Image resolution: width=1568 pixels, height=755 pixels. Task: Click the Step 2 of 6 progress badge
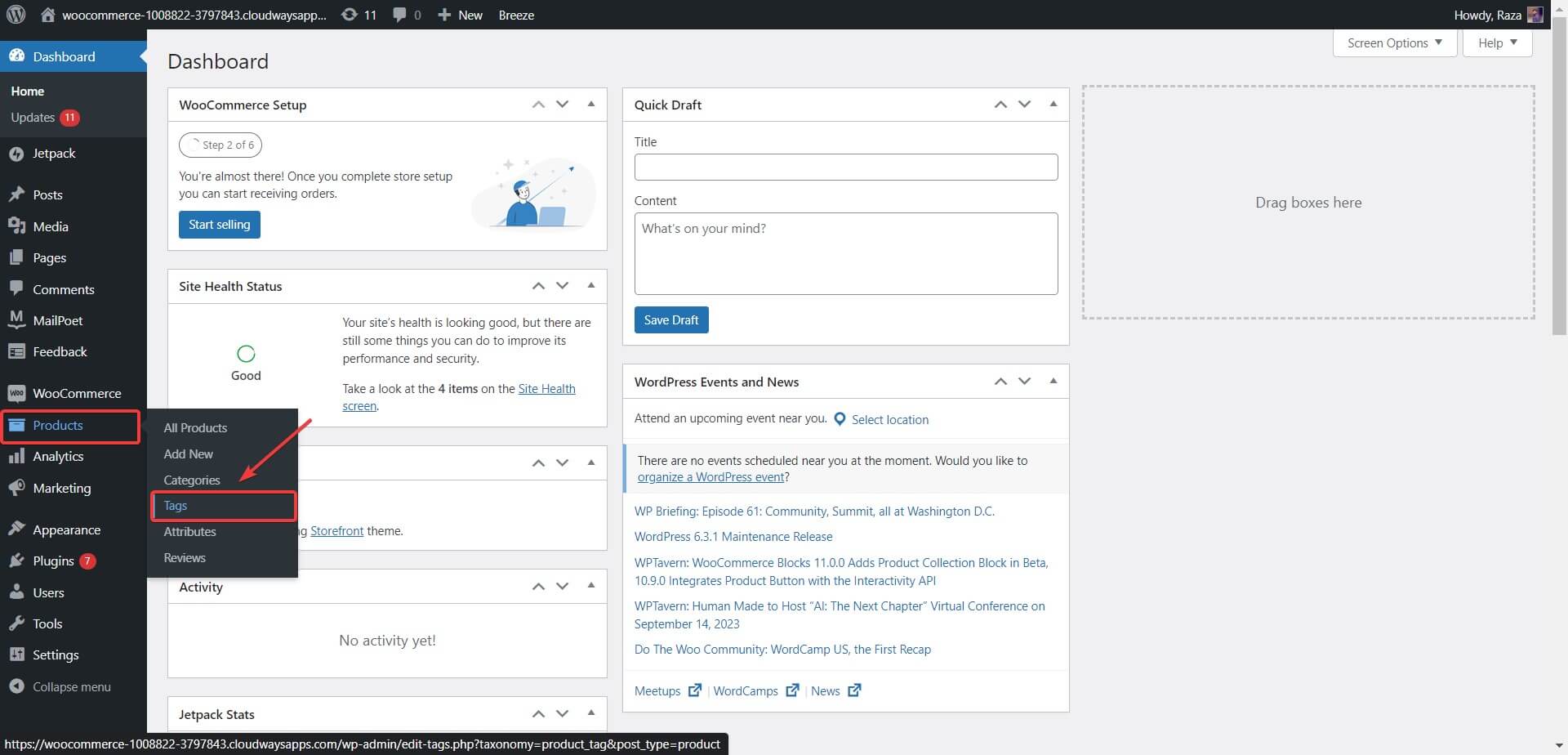220,145
